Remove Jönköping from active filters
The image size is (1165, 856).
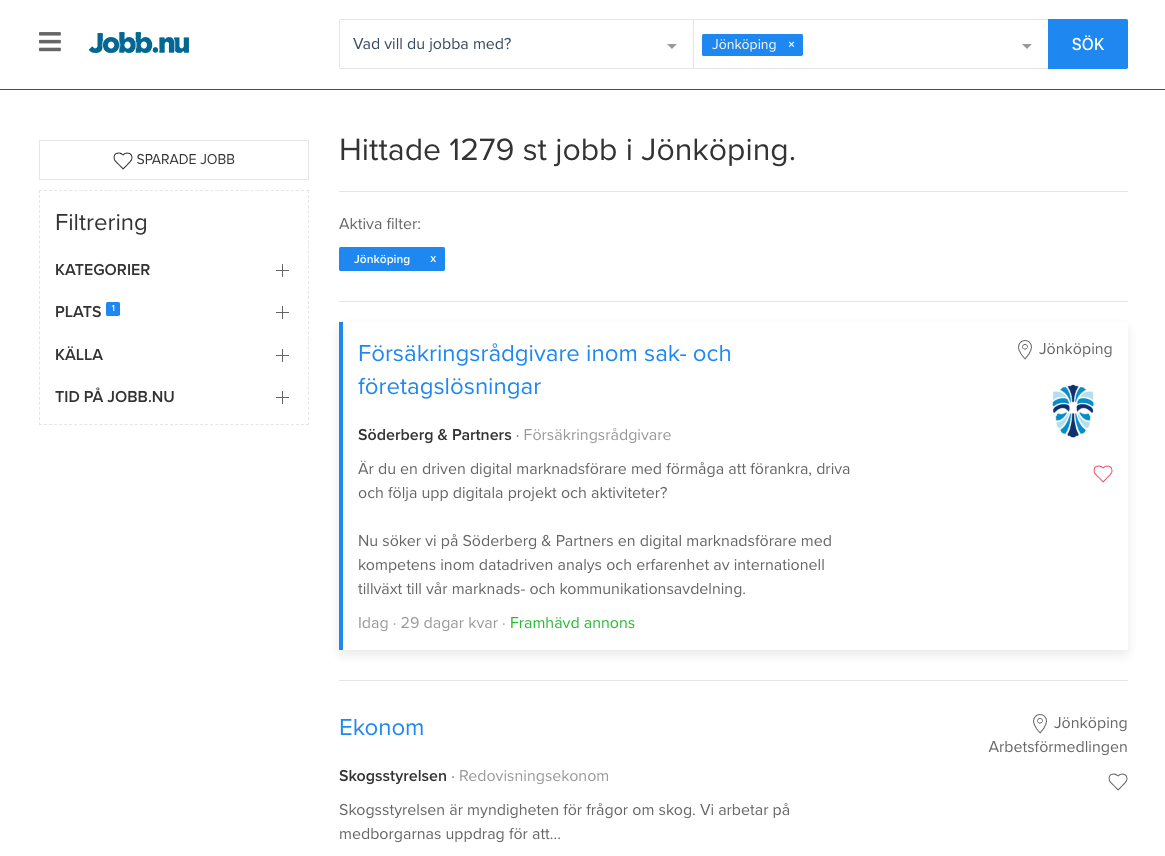click(433, 259)
